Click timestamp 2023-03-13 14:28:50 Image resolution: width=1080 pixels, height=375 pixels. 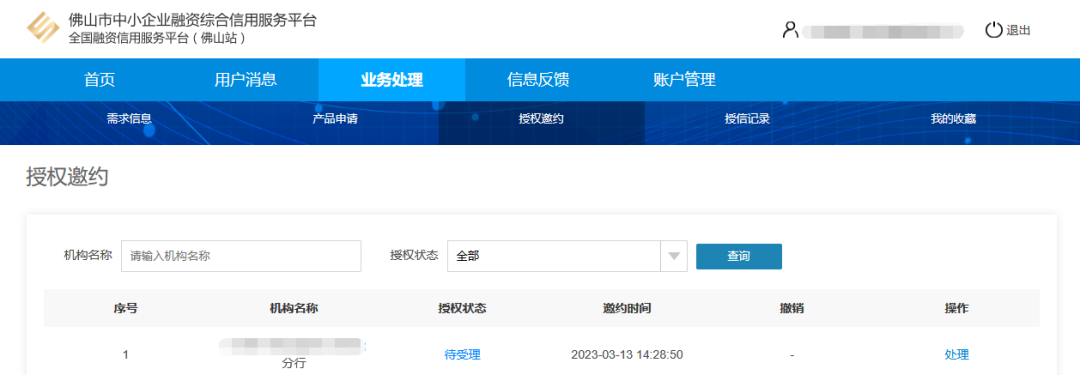(x=627, y=355)
